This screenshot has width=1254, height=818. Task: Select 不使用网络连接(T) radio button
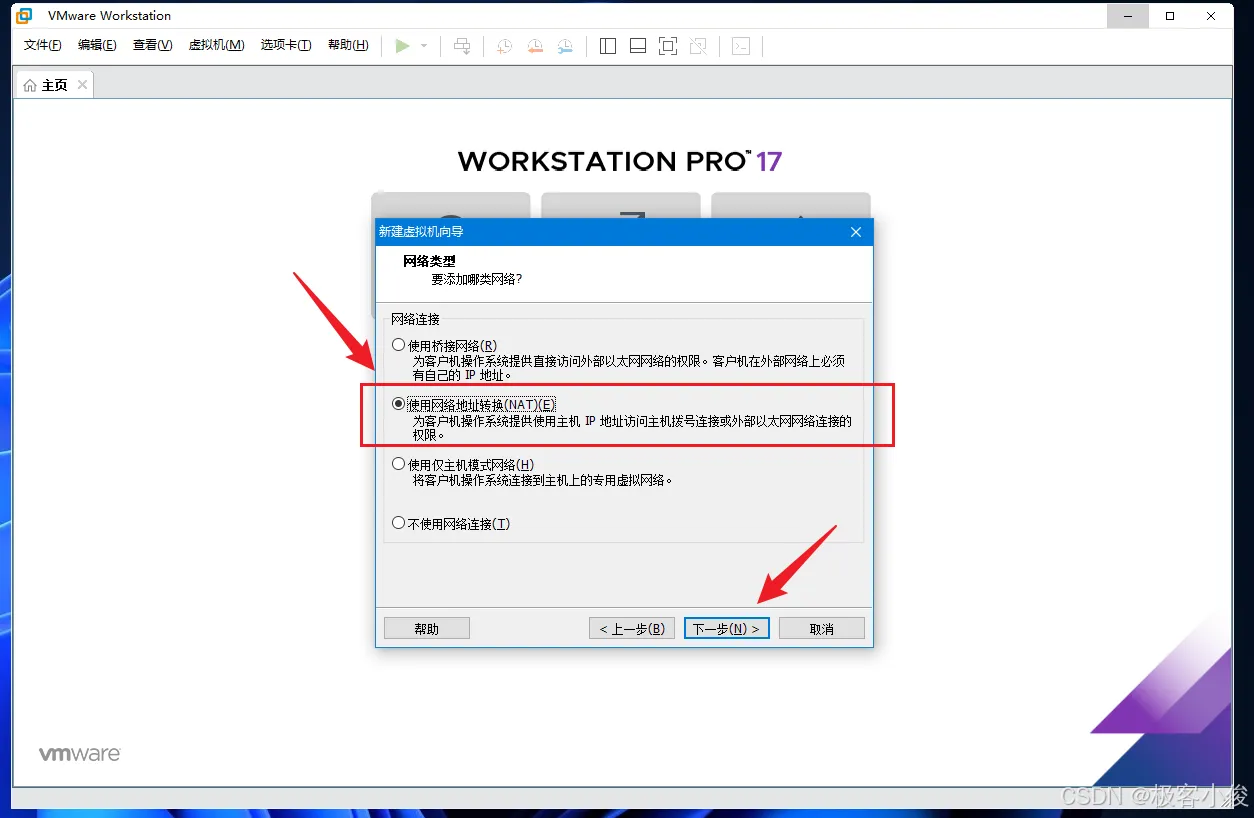click(x=399, y=523)
